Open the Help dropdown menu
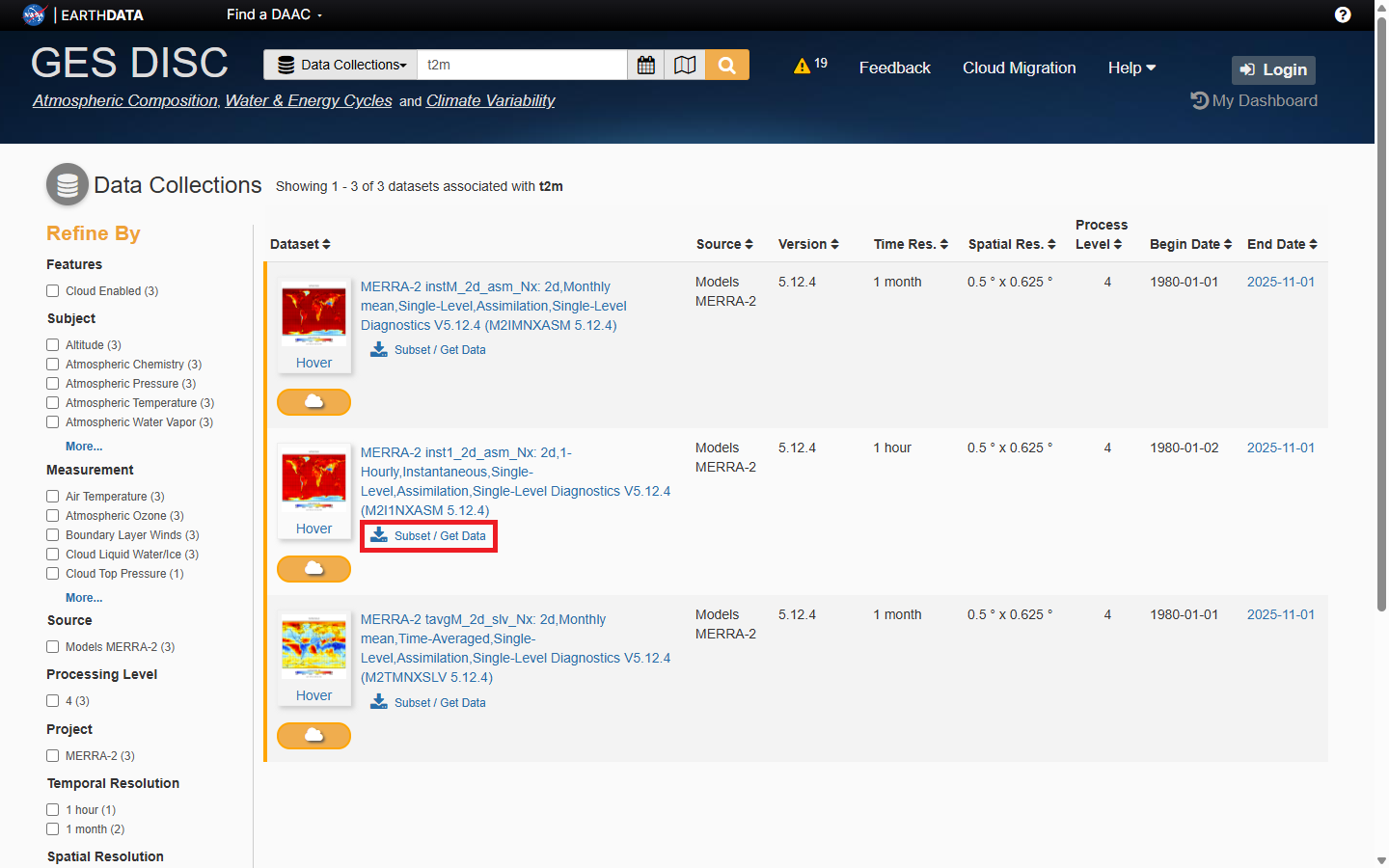Screen dimensions: 1389x868 (x=1131, y=68)
